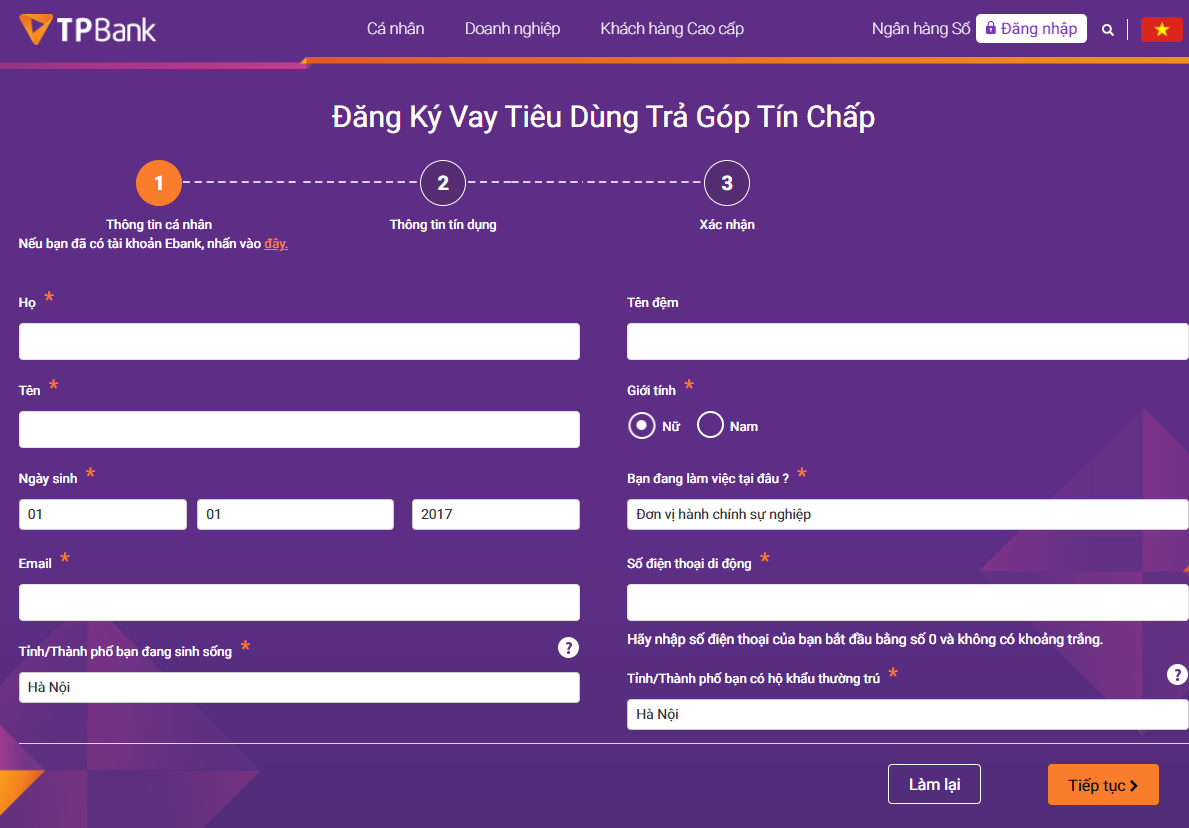The image size is (1189, 828).
Task: Click into the Email input field
Action: pyautogui.click(x=299, y=602)
